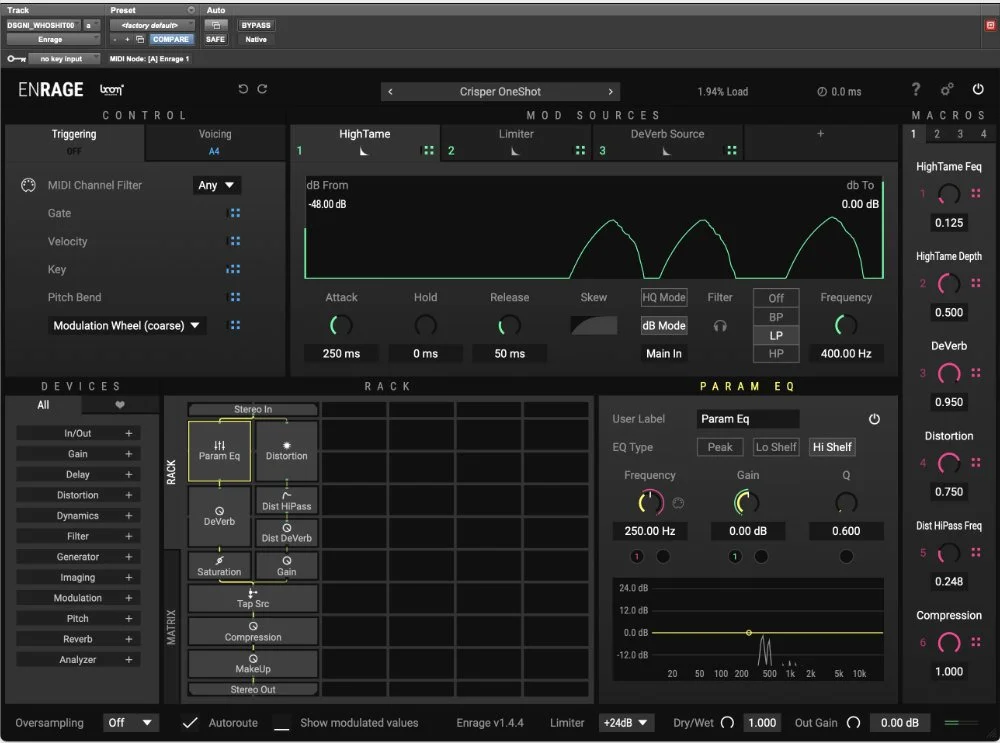Screen dimensions: 1000x743
Task: Open the MIDI Channel Filter Any dropdown
Action: (216, 185)
